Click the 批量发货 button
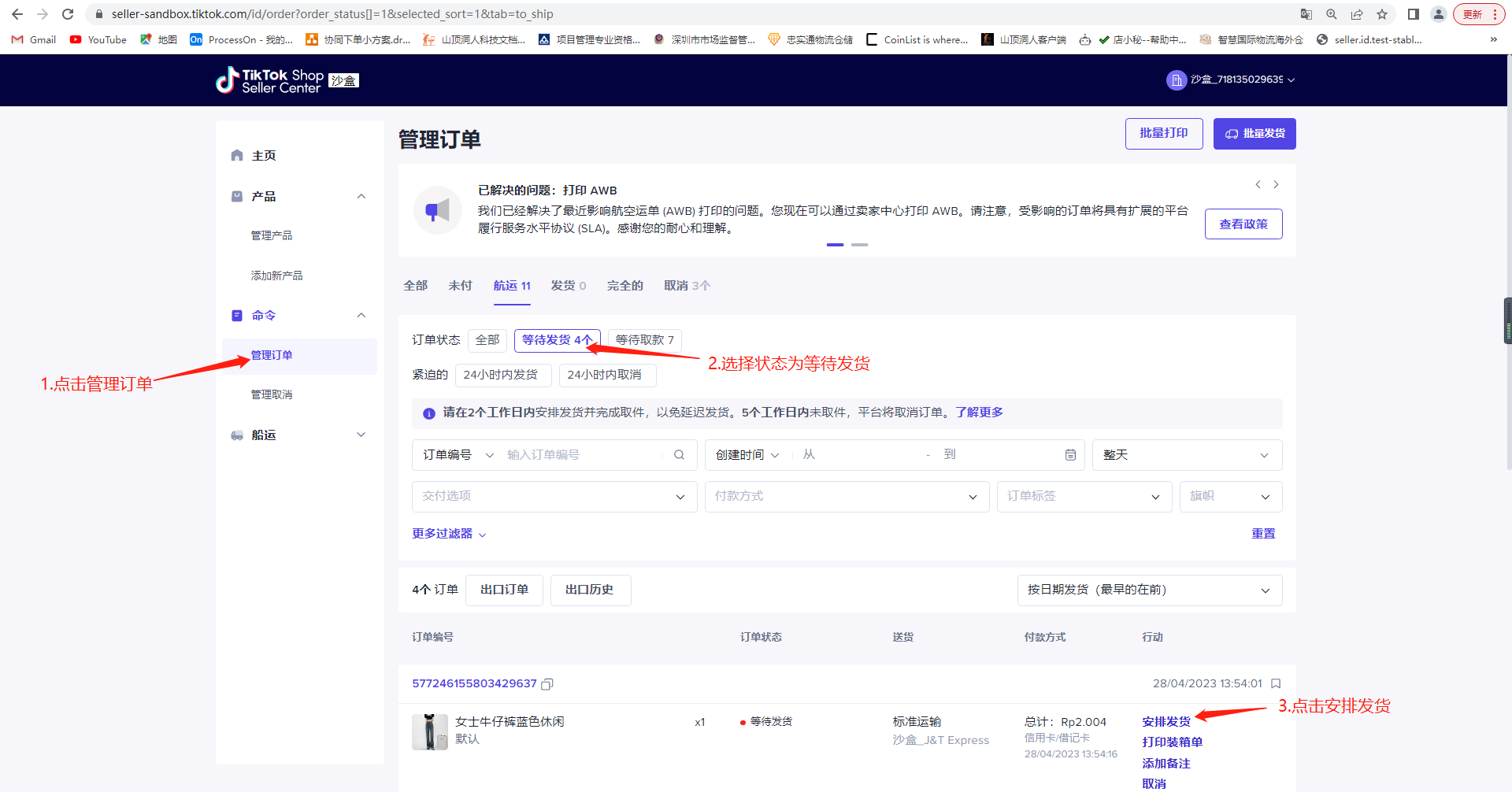This screenshot has width=1512, height=792. click(1254, 134)
